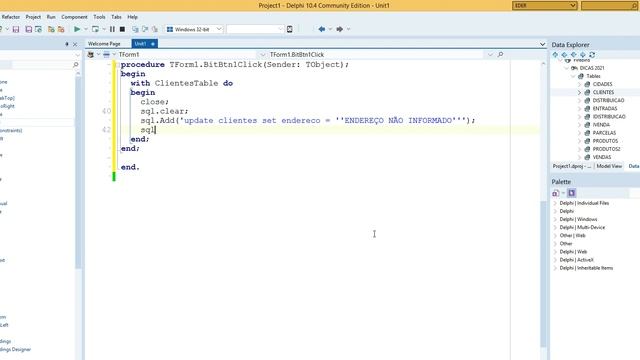This screenshot has height=360, width=640.
Task: Click second Data Explorer toolbar icon
Action: click(564, 54)
